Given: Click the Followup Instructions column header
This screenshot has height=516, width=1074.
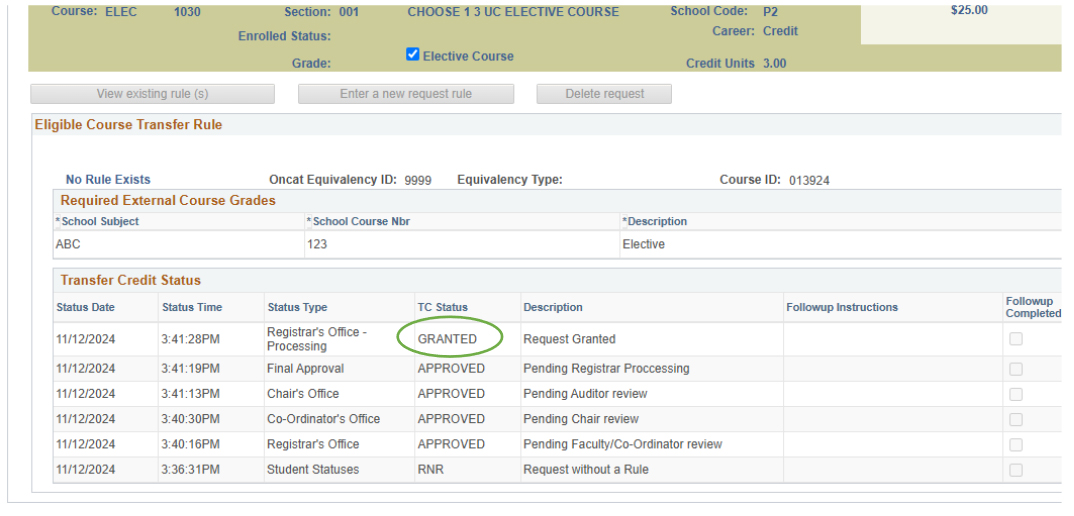Looking at the screenshot, I should click(842, 307).
